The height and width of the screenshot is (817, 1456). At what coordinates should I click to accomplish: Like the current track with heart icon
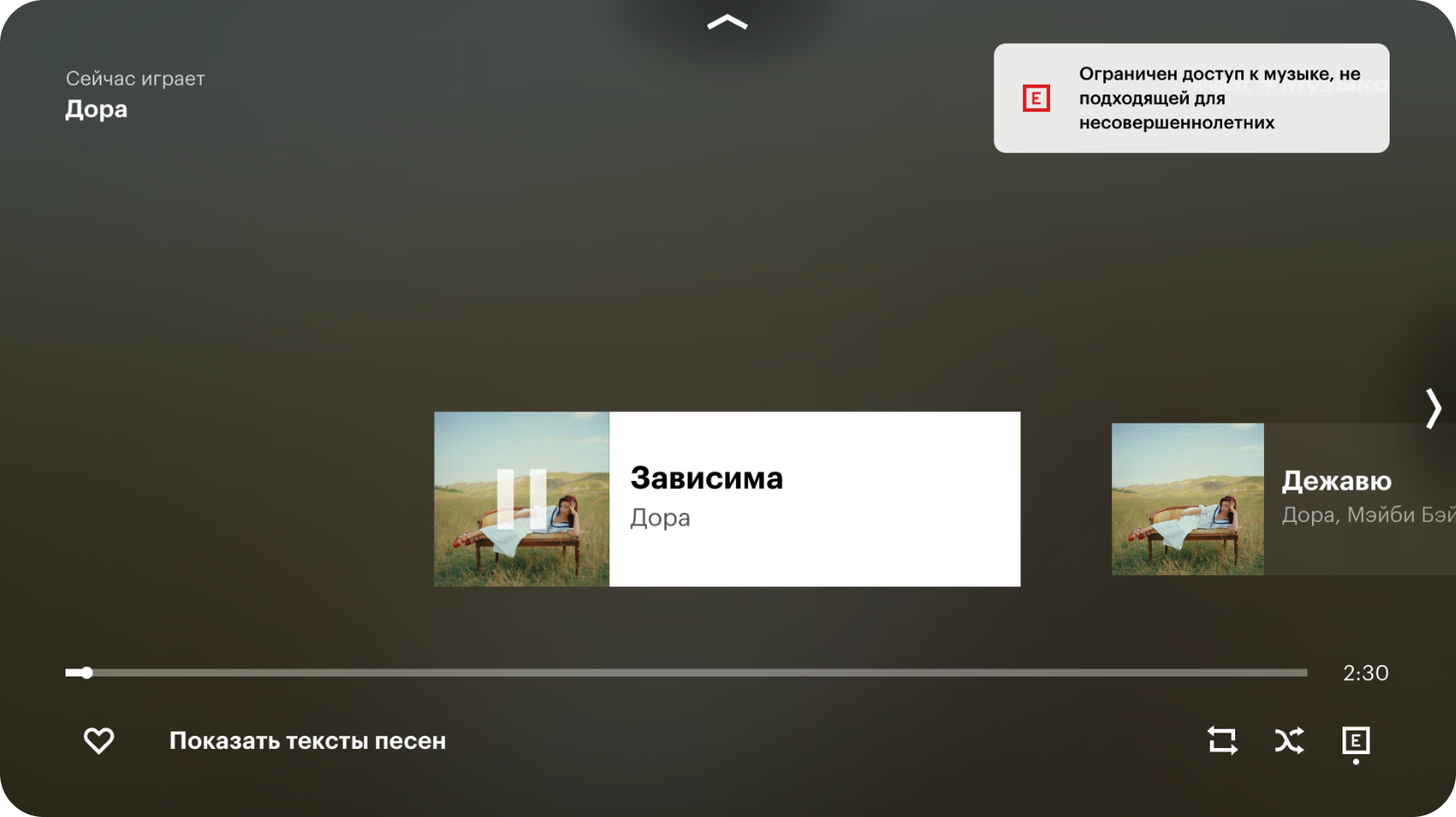point(99,741)
